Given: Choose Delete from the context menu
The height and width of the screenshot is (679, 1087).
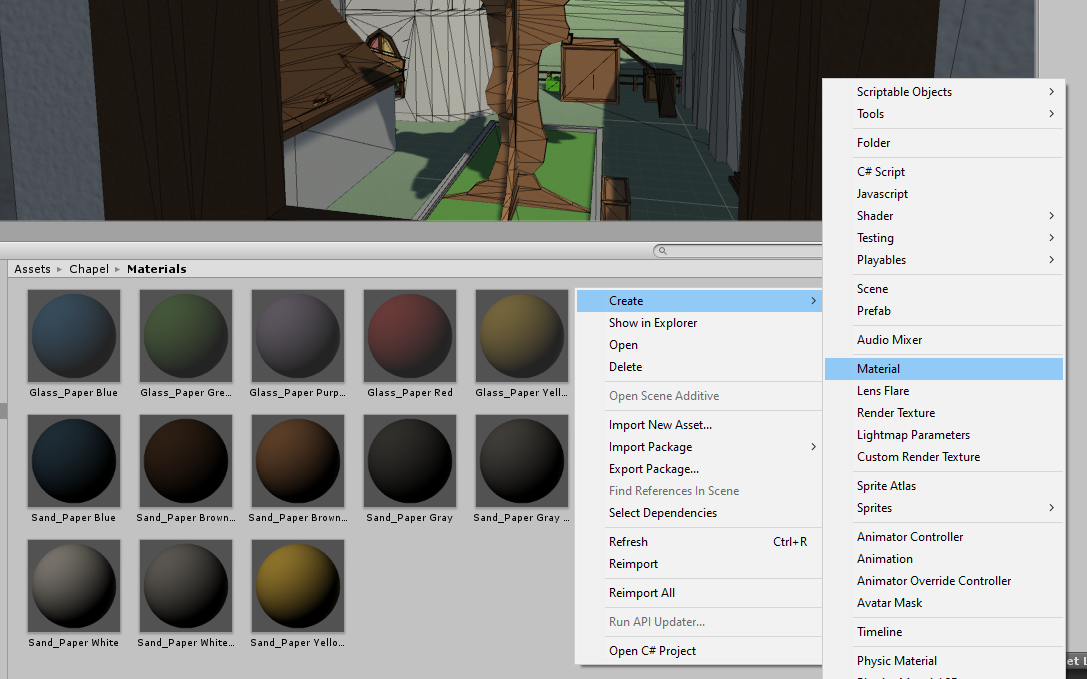Looking at the screenshot, I should coord(625,367).
